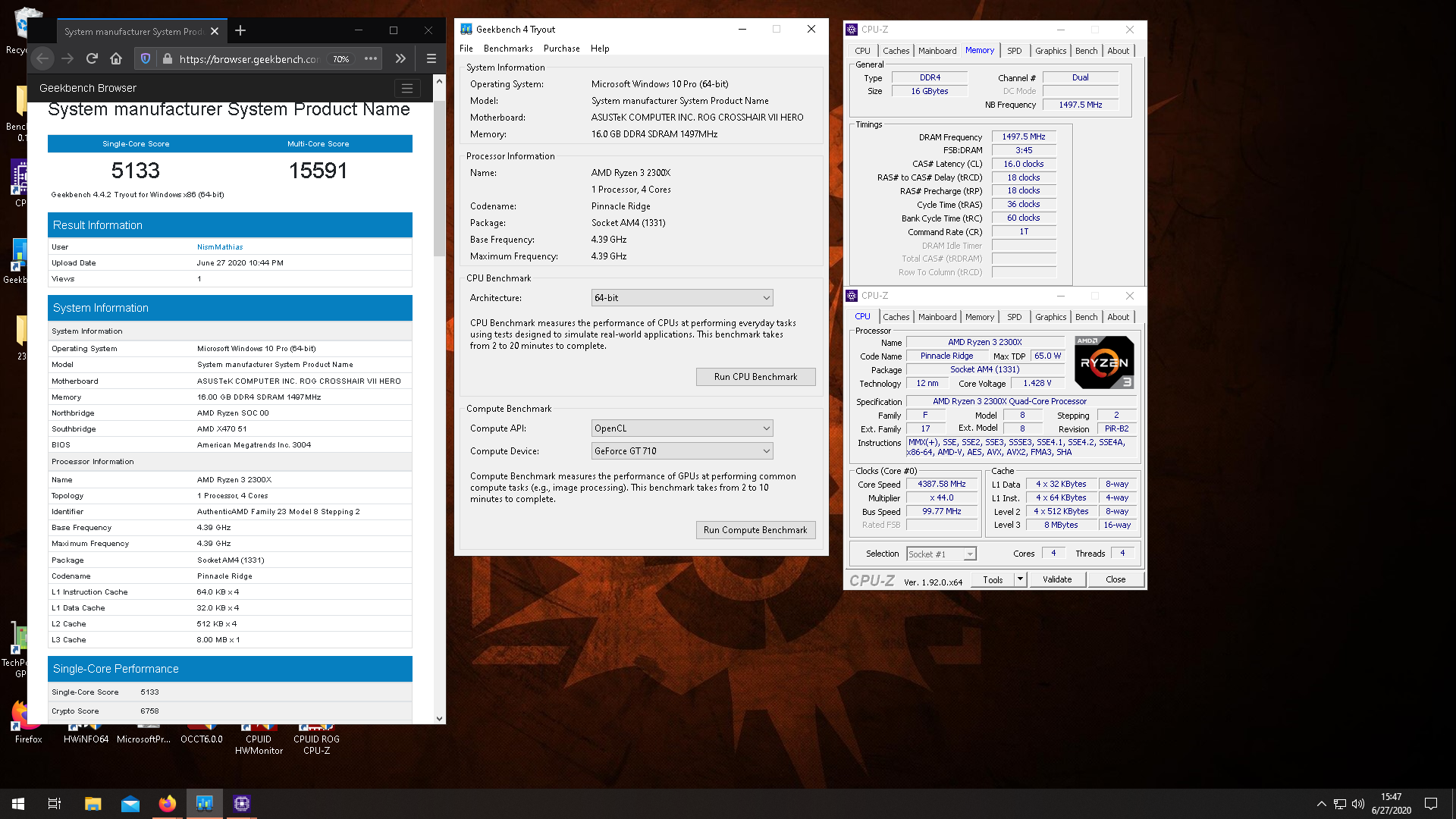Open Geekbench Benchmarks menu
Image resolution: width=1456 pixels, height=819 pixels.
508,49
